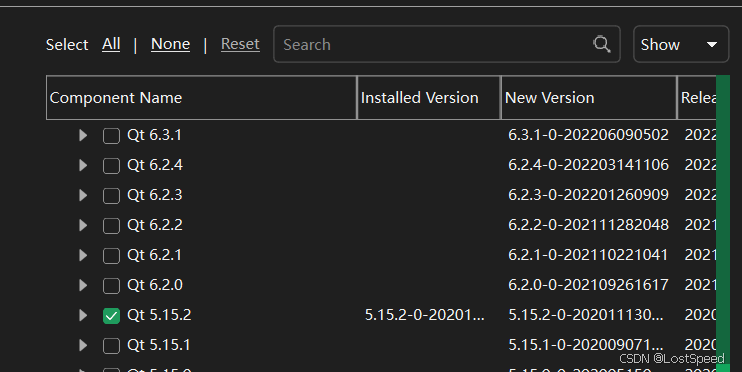Check the Qt 6.2.3 checkbox
742x372 pixels.
click(111, 195)
